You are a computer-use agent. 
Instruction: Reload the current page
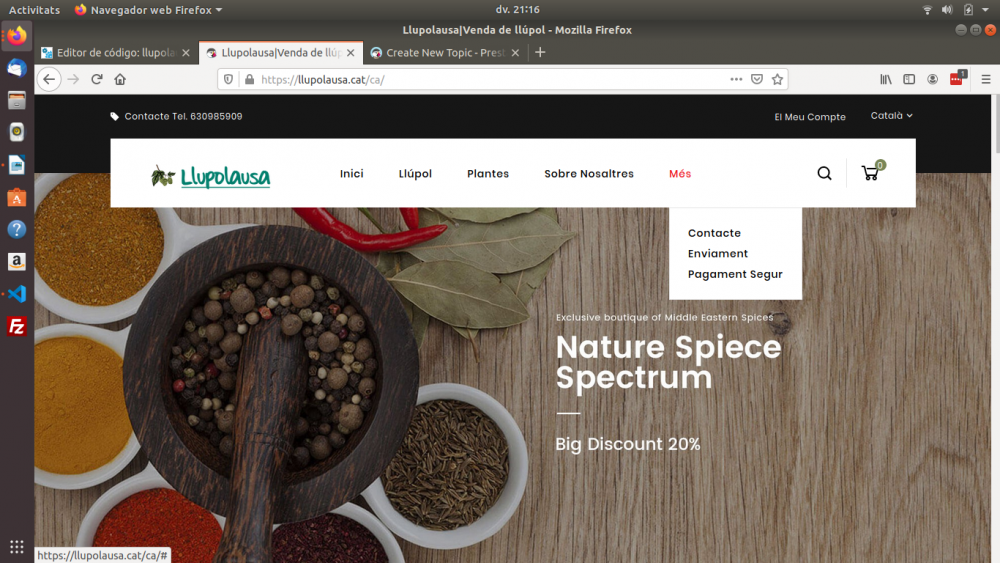pyautogui.click(x=97, y=80)
